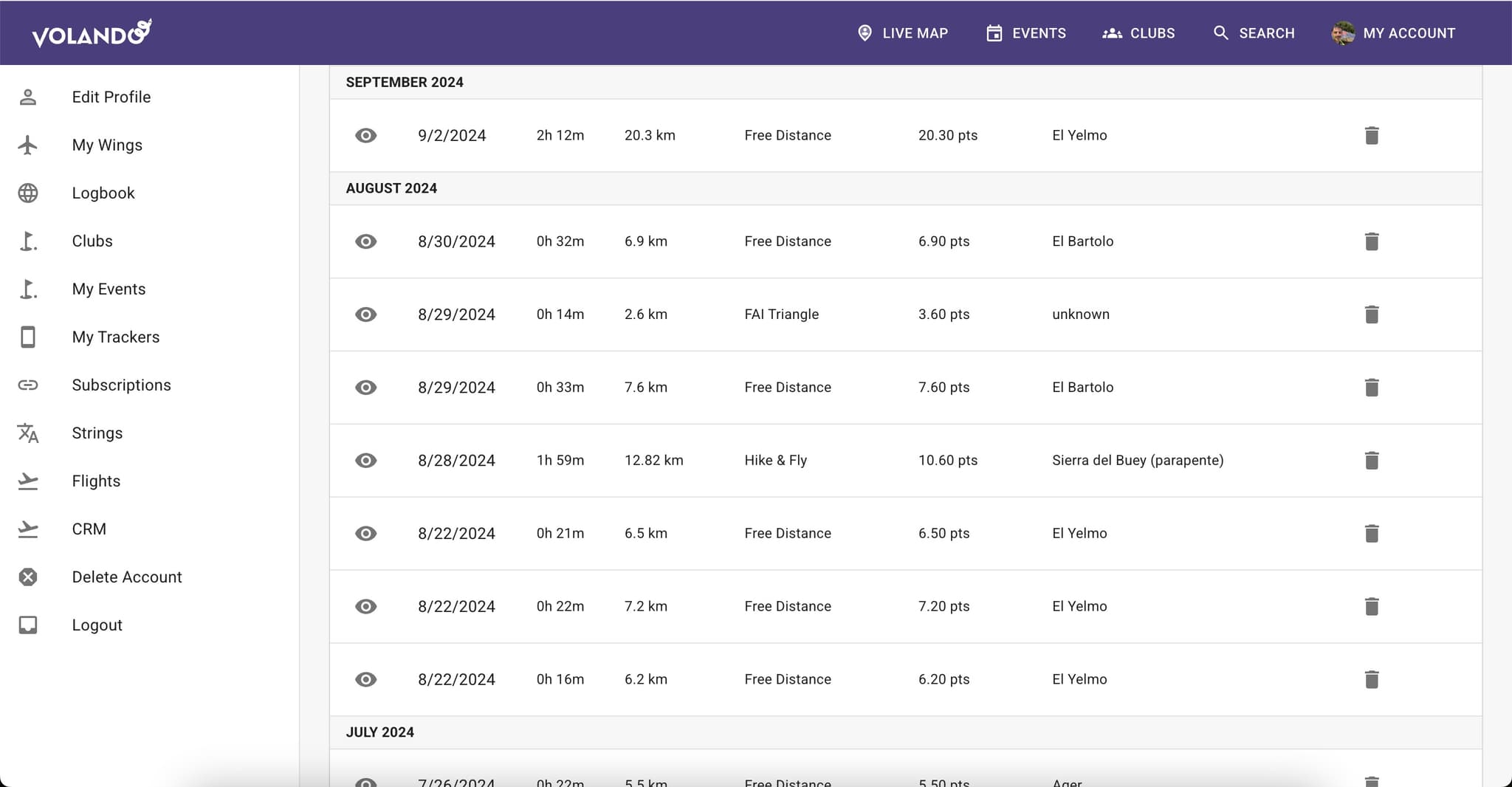Viewport: 1512px width, 787px height.
Task: Open Search from the header
Action: 1254,33
